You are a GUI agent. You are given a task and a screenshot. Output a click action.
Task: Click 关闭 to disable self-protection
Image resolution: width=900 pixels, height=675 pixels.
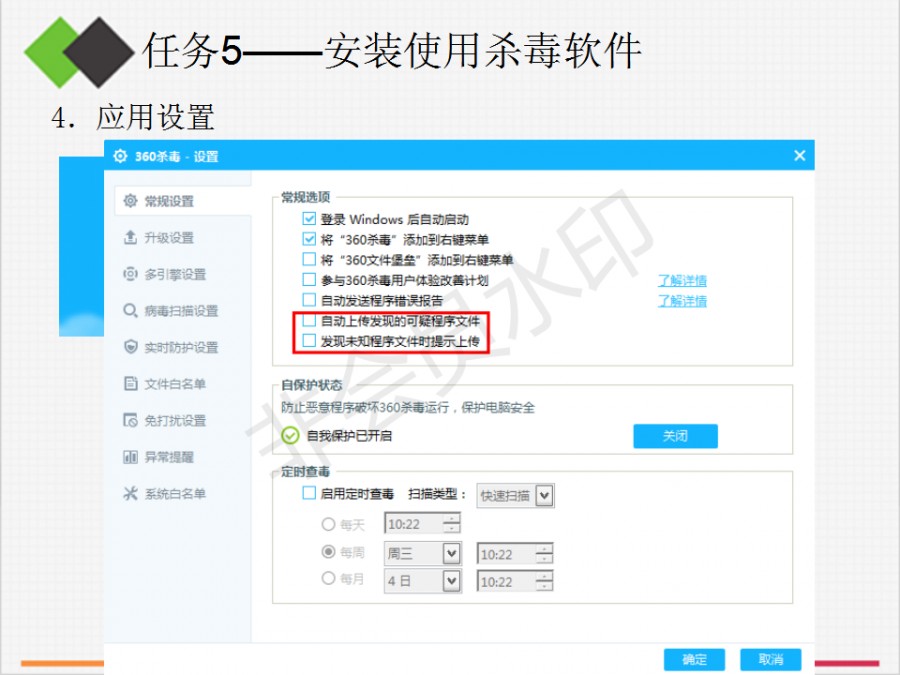[675, 436]
